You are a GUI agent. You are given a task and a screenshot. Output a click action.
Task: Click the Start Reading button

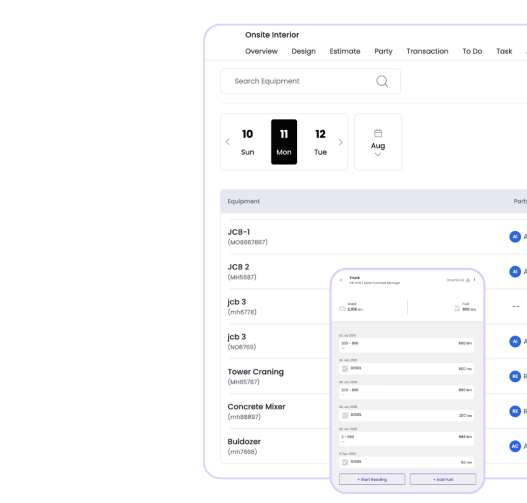click(372, 479)
